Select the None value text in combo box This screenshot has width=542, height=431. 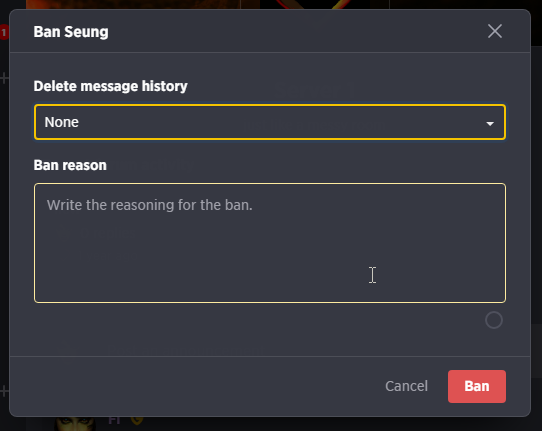[x=62, y=122]
